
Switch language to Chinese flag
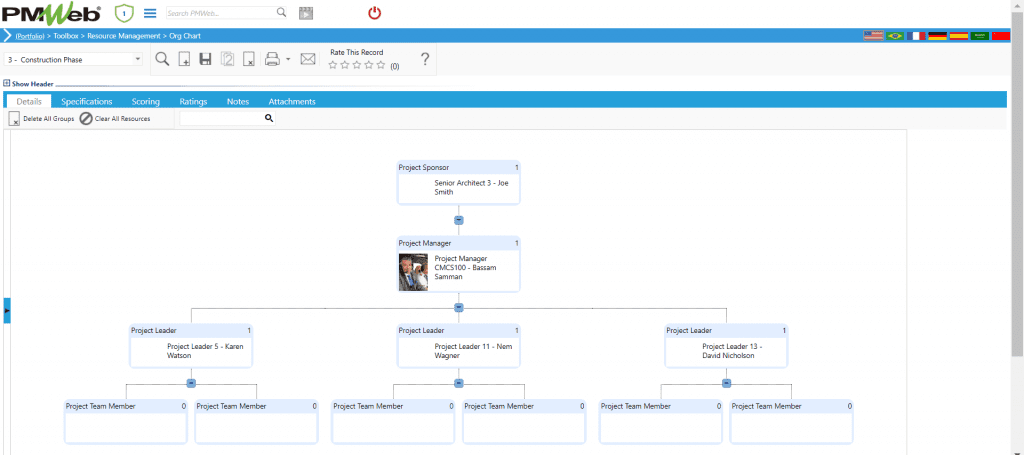[1001, 36]
